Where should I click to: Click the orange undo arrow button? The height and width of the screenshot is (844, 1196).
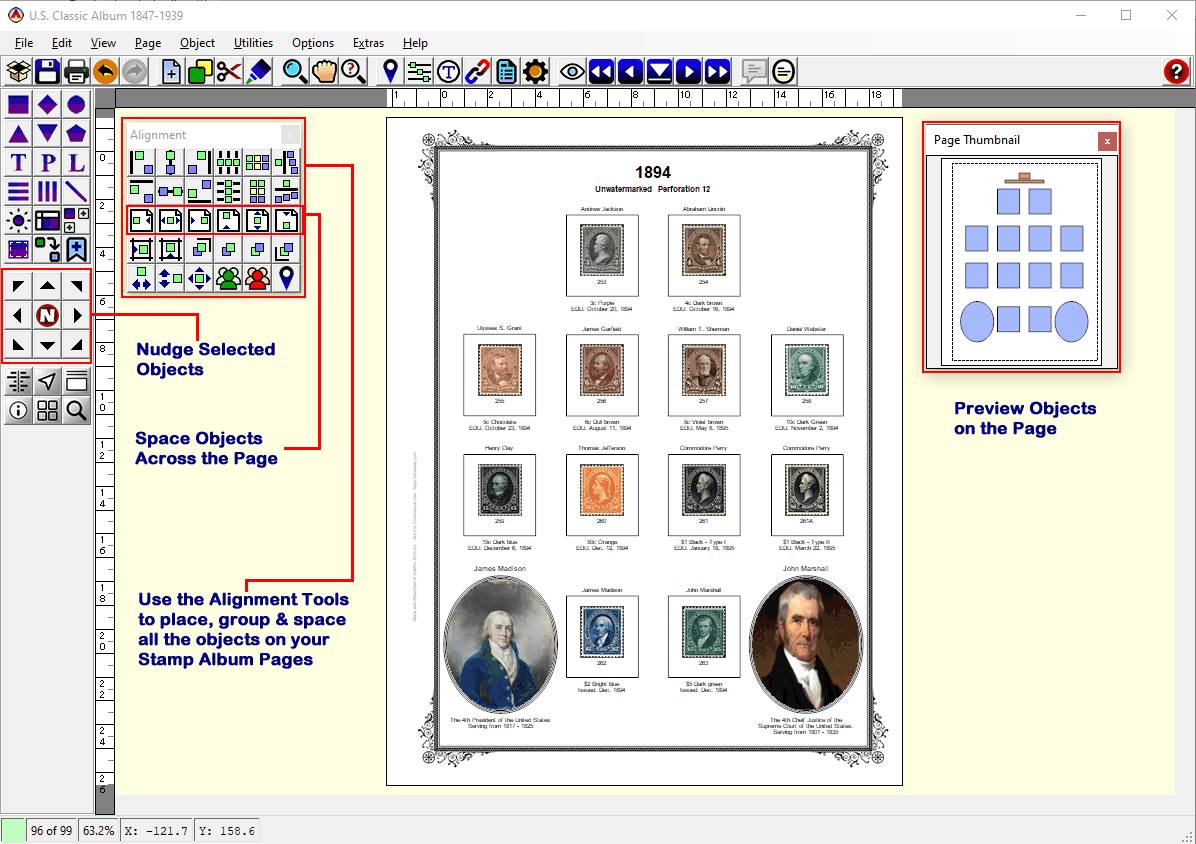pos(105,72)
